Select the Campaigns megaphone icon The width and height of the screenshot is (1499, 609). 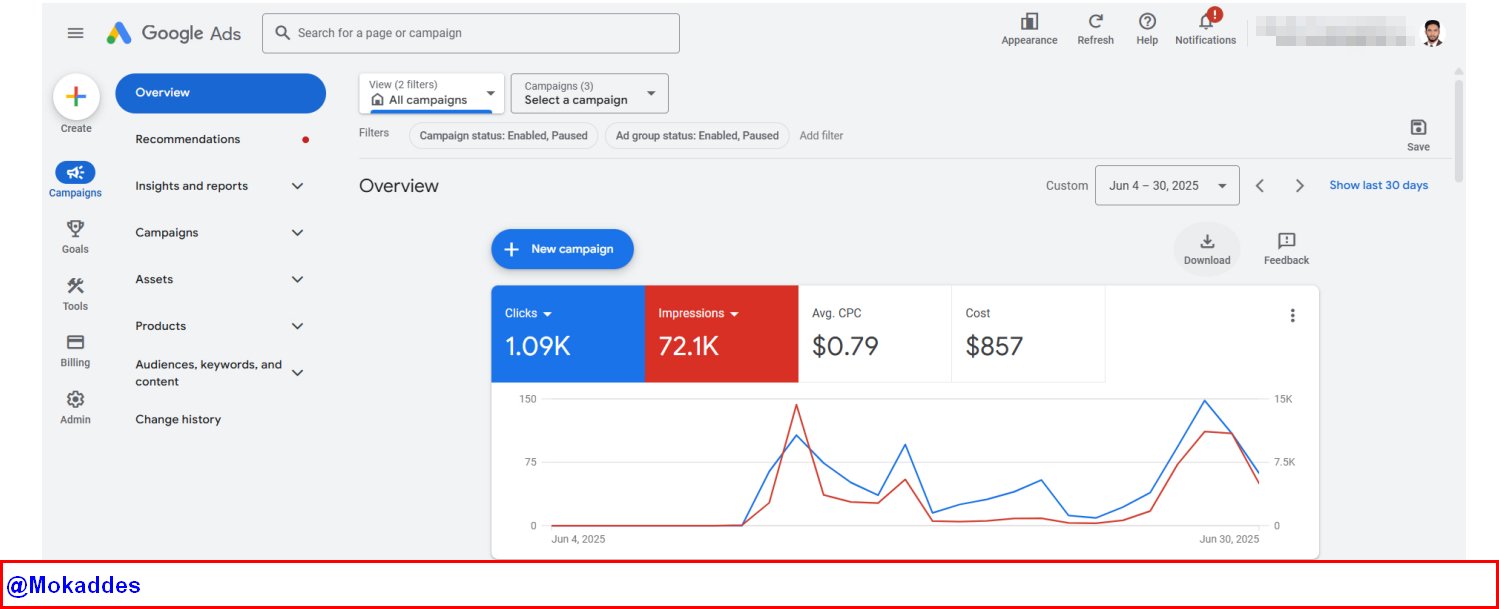pyautogui.click(x=75, y=172)
